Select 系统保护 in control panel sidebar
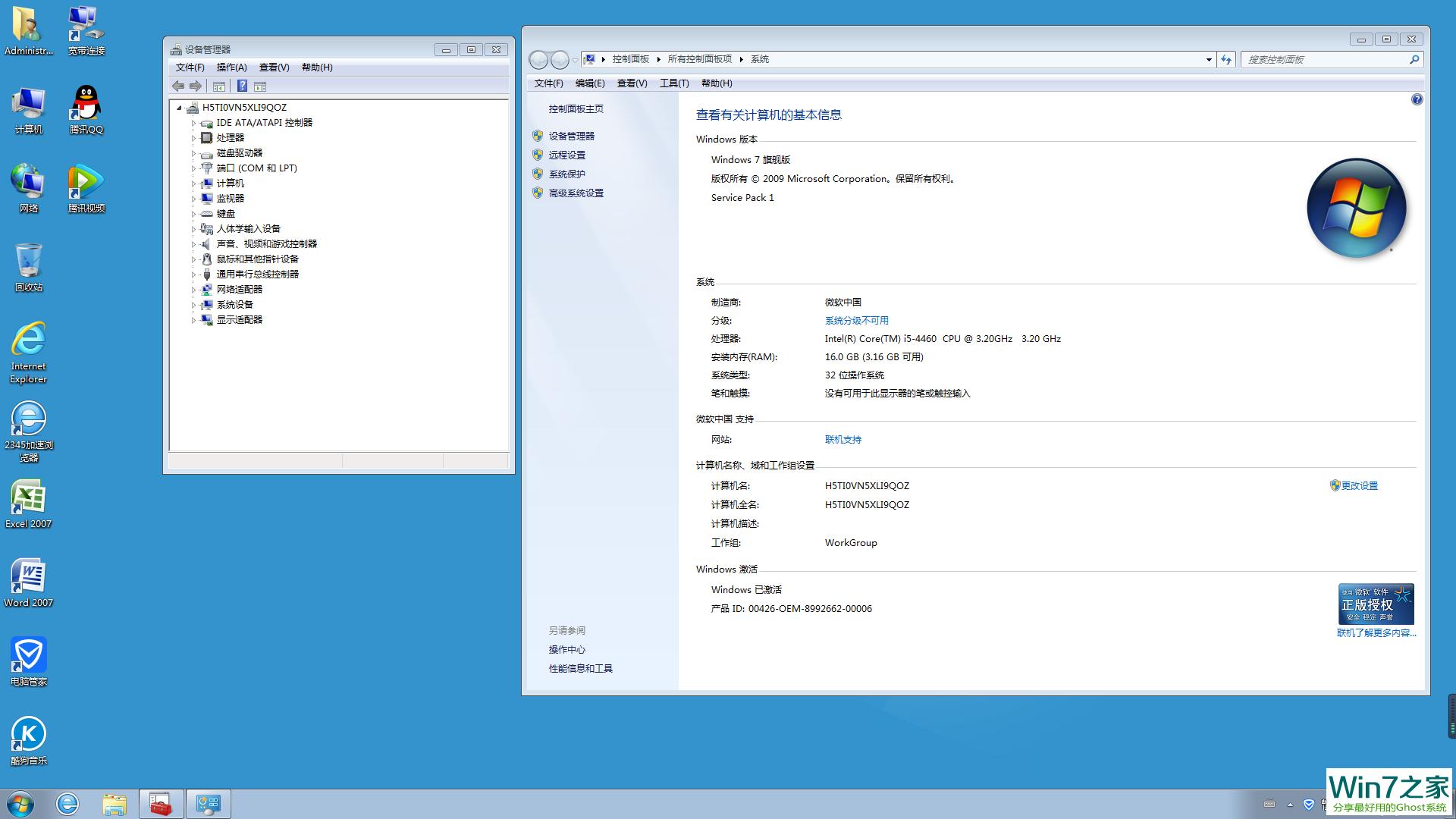Viewport: 1456px width, 819px height. point(568,174)
